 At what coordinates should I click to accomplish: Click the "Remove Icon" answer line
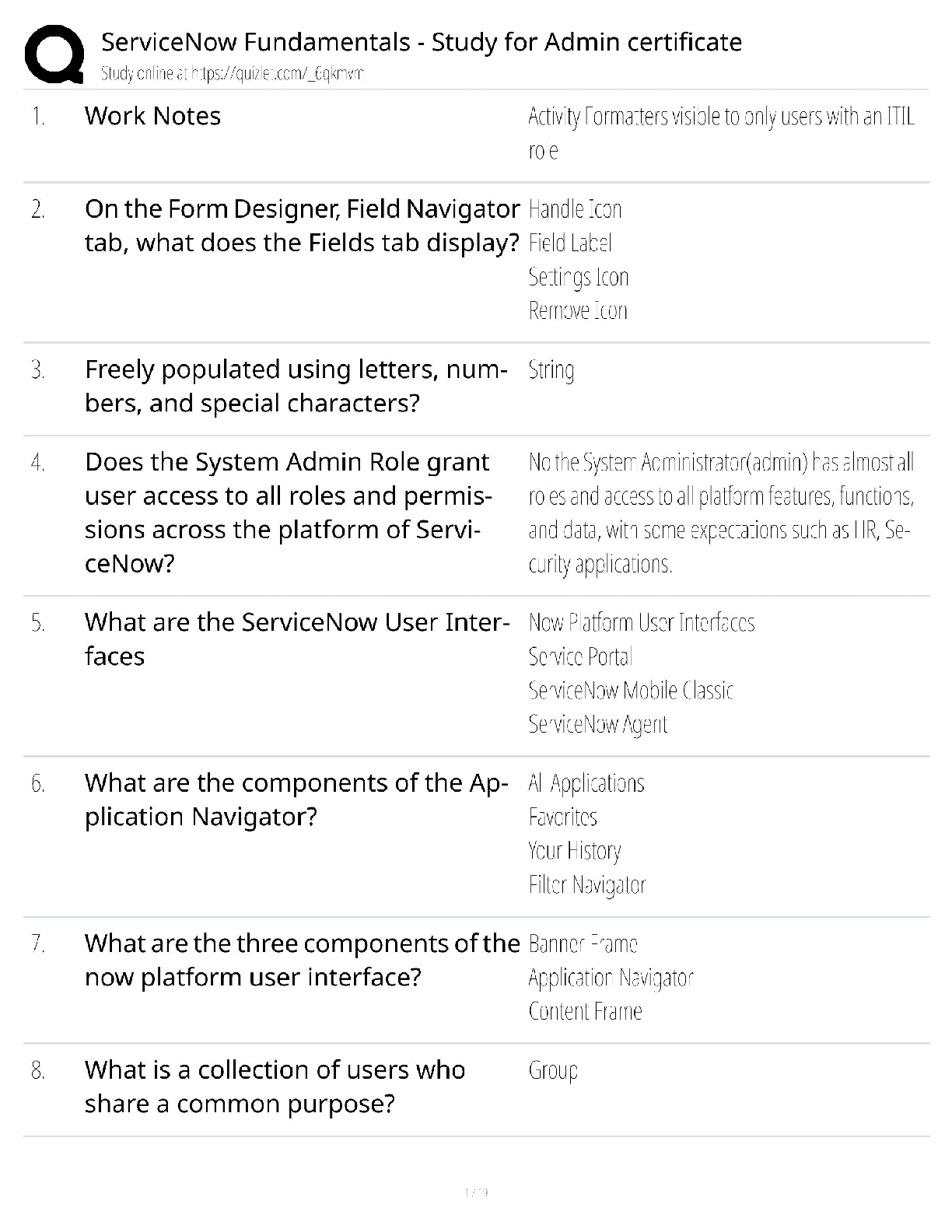coord(577,311)
